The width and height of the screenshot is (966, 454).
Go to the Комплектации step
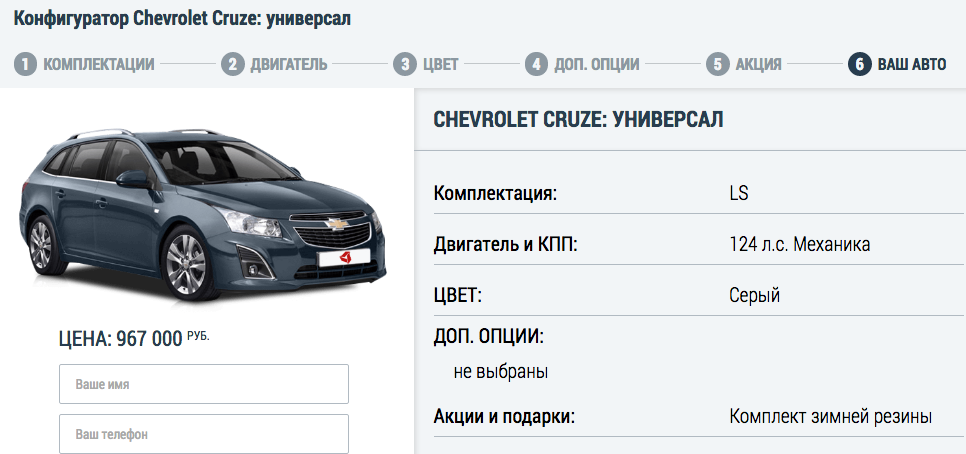pos(99,64)
